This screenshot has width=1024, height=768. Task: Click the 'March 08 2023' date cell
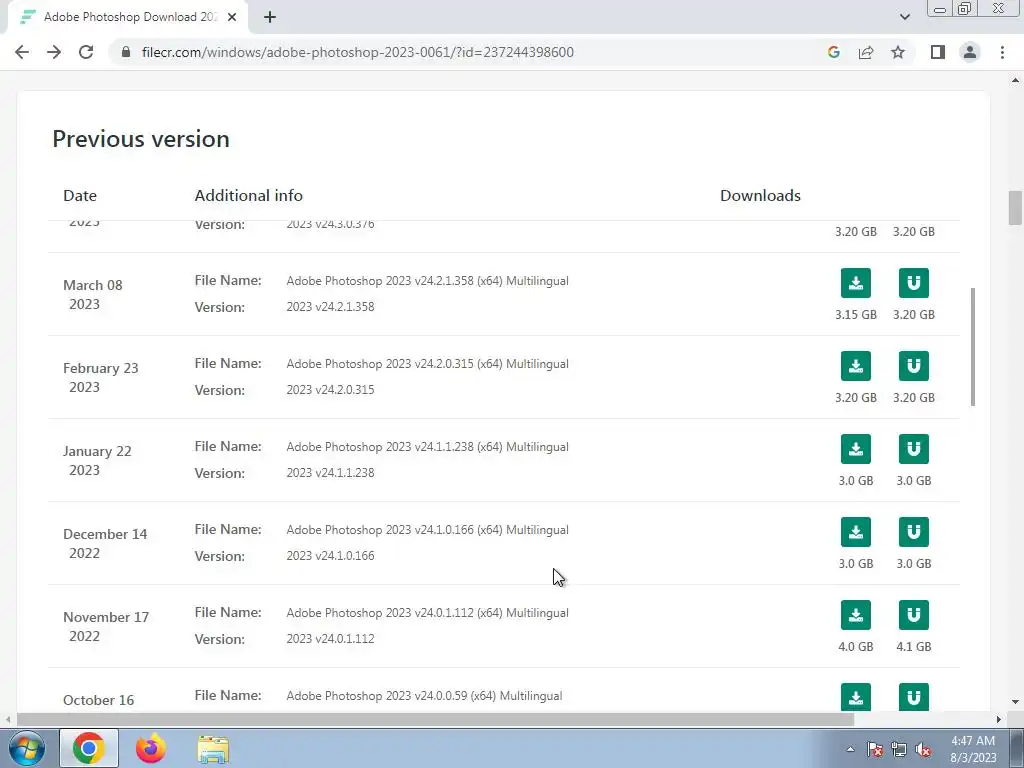(x=93, y=295)
